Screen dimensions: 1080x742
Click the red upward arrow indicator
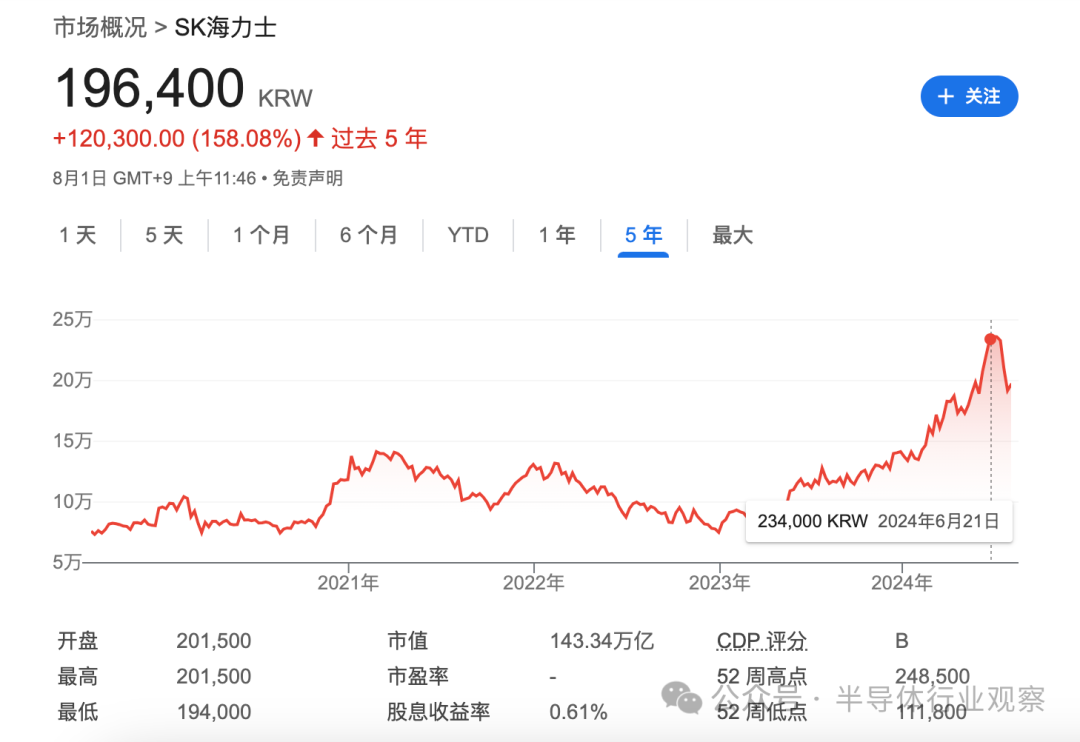coord(313,138)
